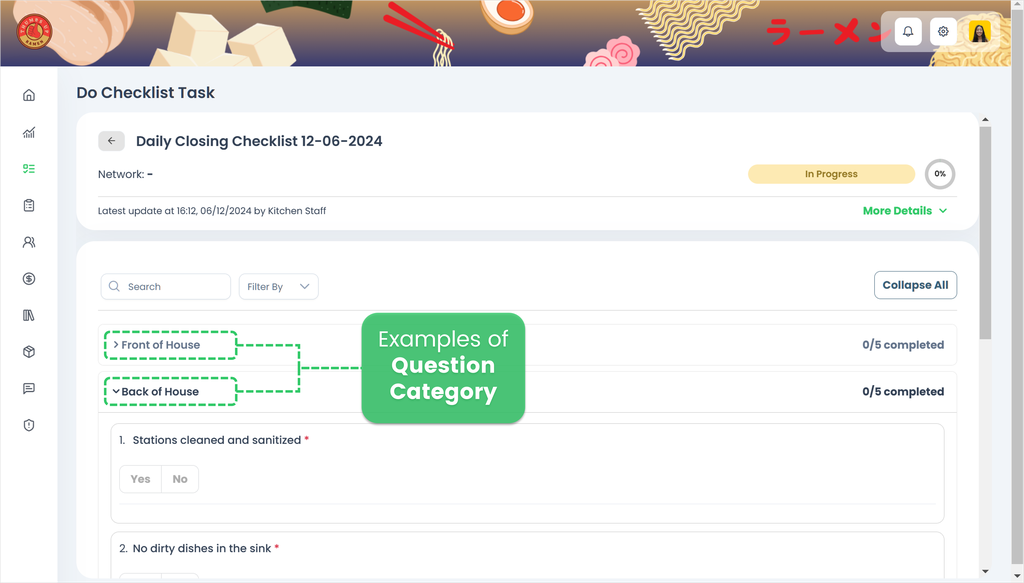Screen dimensions: 1024x583
Task: Open the package box icon in sidebar
Action: coord(29,352)
